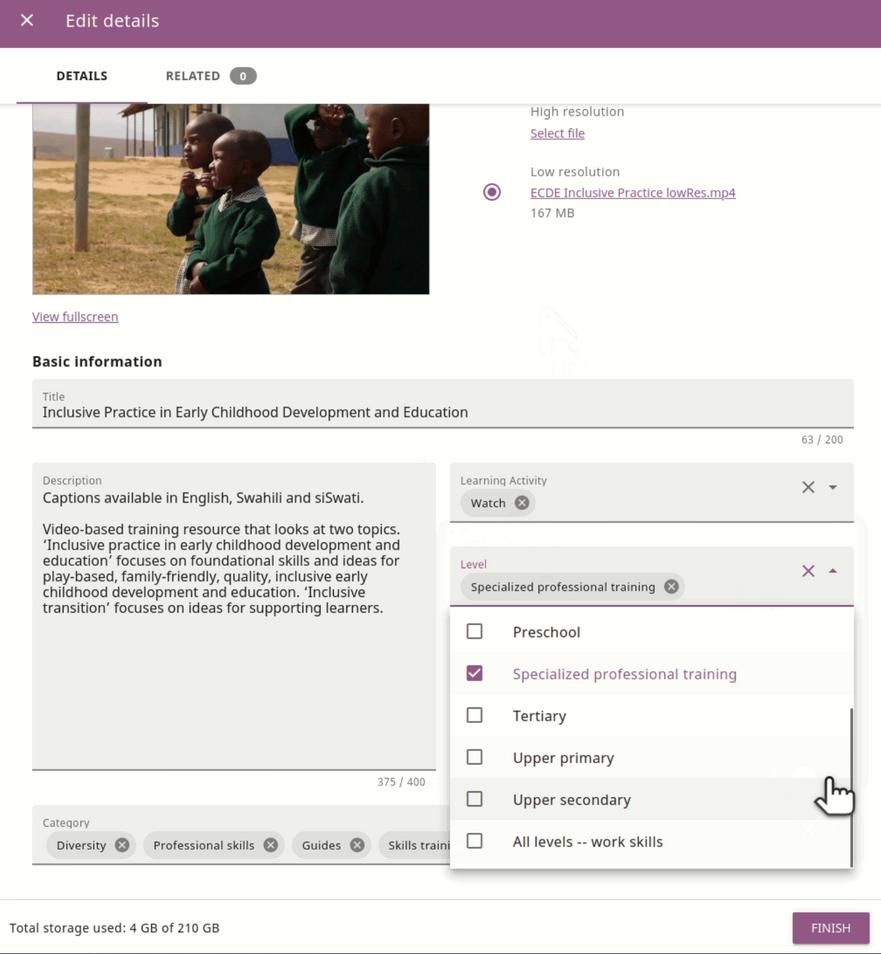The image size is (881, 954).
Task: Clear all Level selections
Action: click(x=808, y=571)
